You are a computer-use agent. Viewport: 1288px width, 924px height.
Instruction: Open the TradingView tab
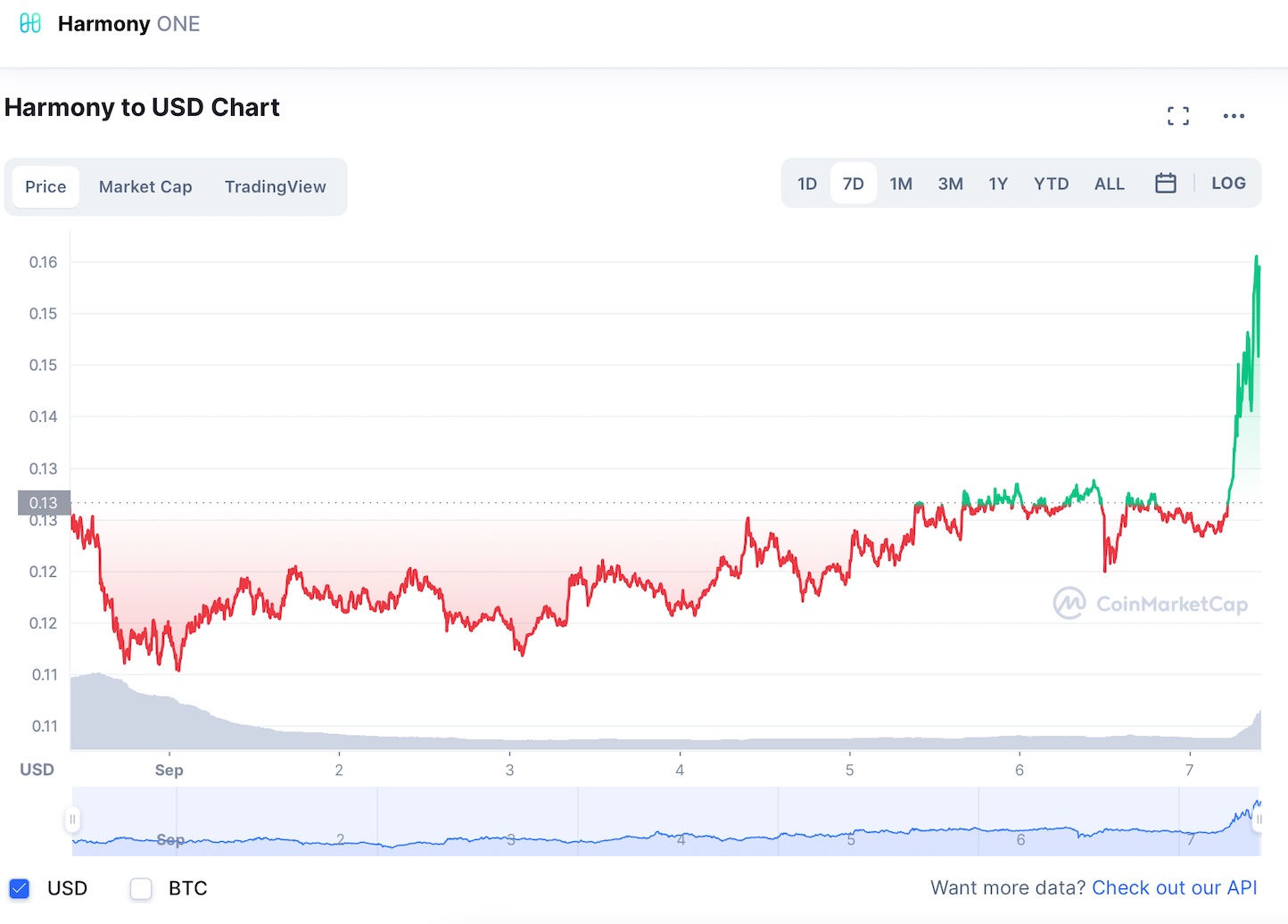275,186
